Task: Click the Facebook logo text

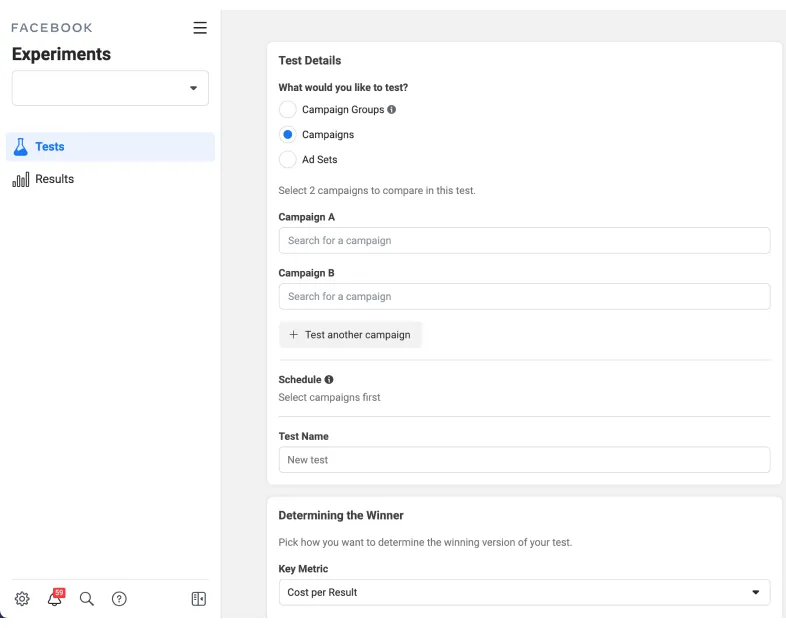Action: (x=52, y=28)
